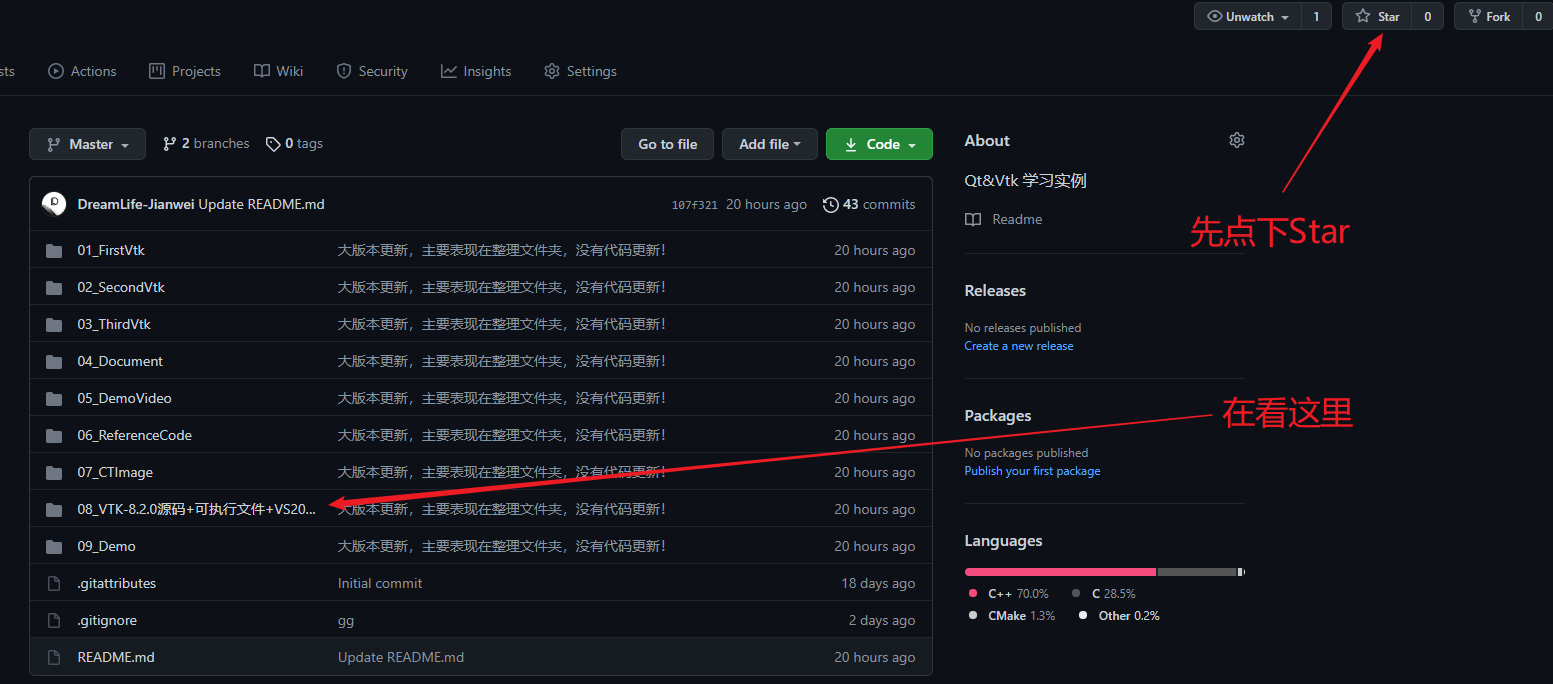This screenshot has width=1553, height=684.
Task: Click the Star button
Action: point(1377,16)
